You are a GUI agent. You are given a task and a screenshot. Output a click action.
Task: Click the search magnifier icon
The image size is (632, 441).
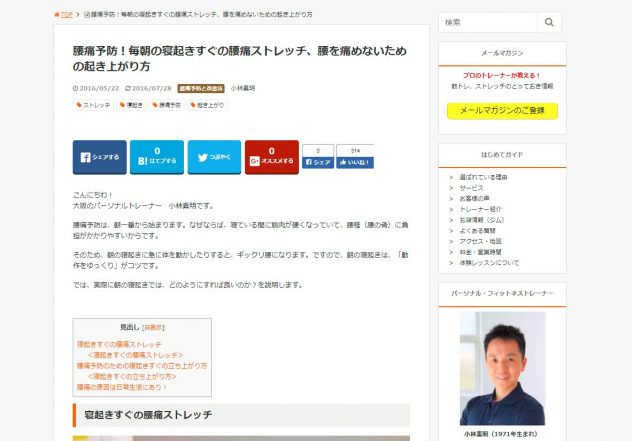tap(549, 22)
